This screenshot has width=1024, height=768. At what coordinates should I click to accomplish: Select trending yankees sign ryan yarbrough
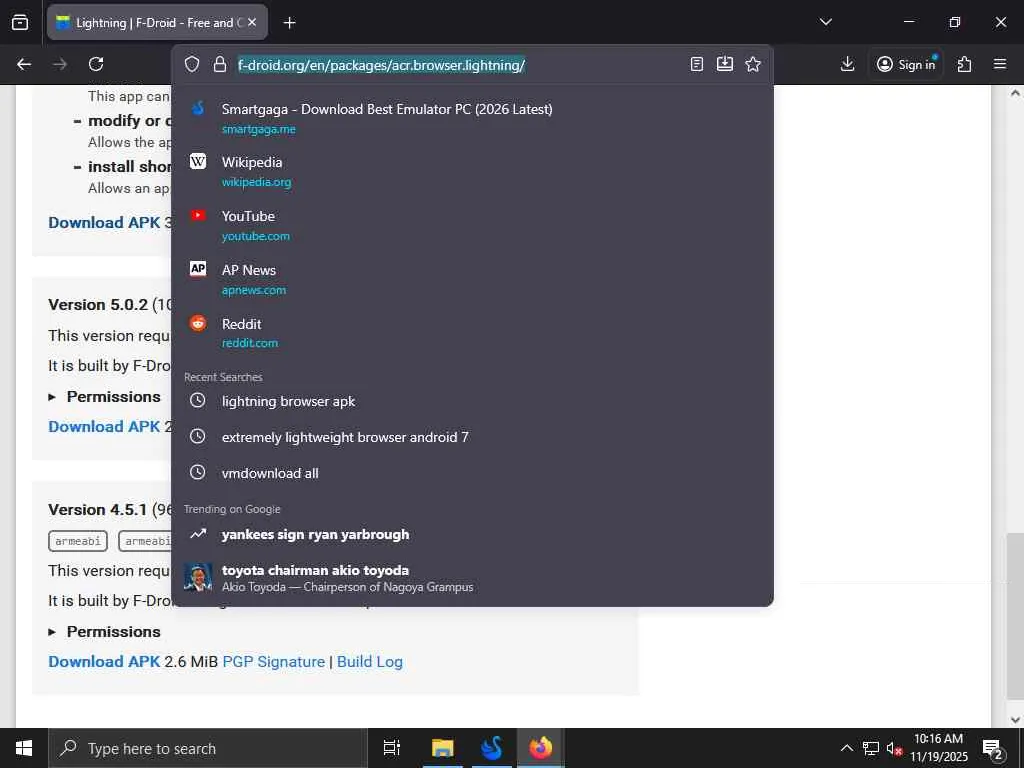[472, 534]
